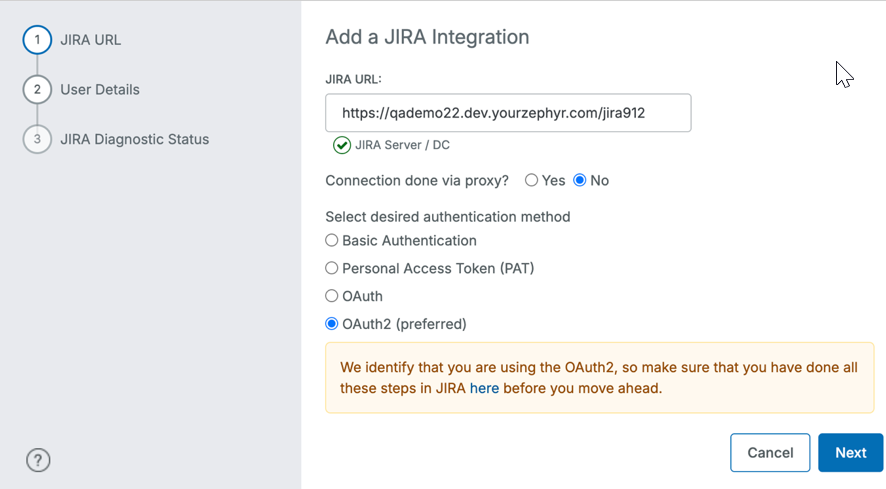The width and height of the screenshot is (886, 489).
Task: Choose Personal Access Token (PAT) option
Action: (332, 269)
